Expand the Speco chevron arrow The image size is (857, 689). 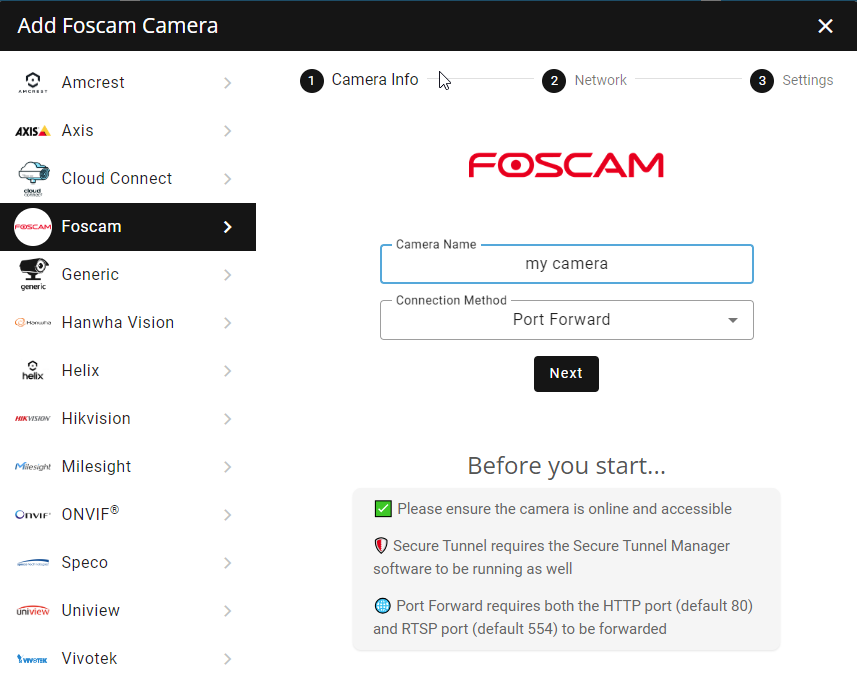coord(228,563)
